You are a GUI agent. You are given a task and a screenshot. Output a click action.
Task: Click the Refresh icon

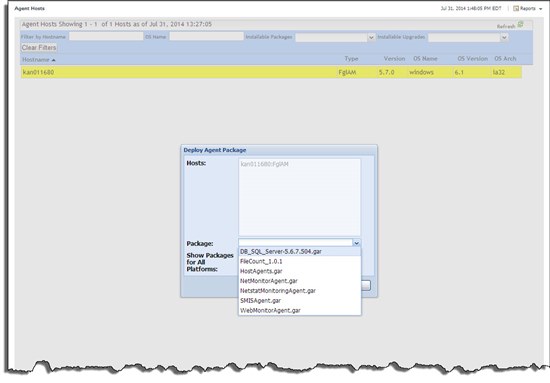[521, 24]
